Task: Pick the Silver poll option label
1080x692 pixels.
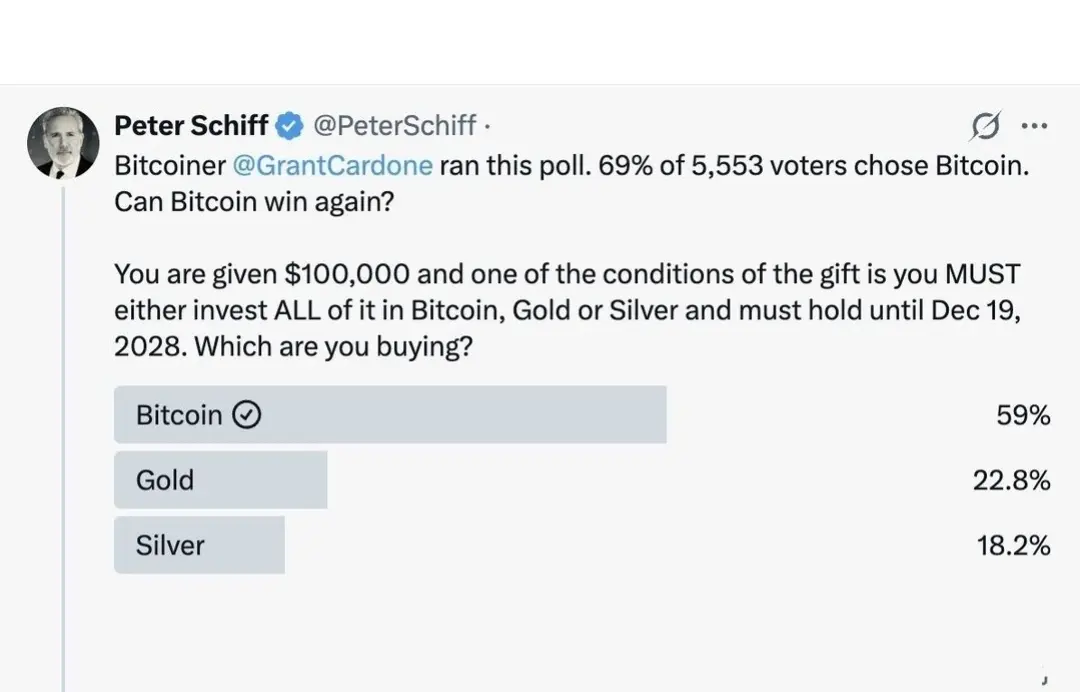Action: pyautogui.click(x=170, y=545)
